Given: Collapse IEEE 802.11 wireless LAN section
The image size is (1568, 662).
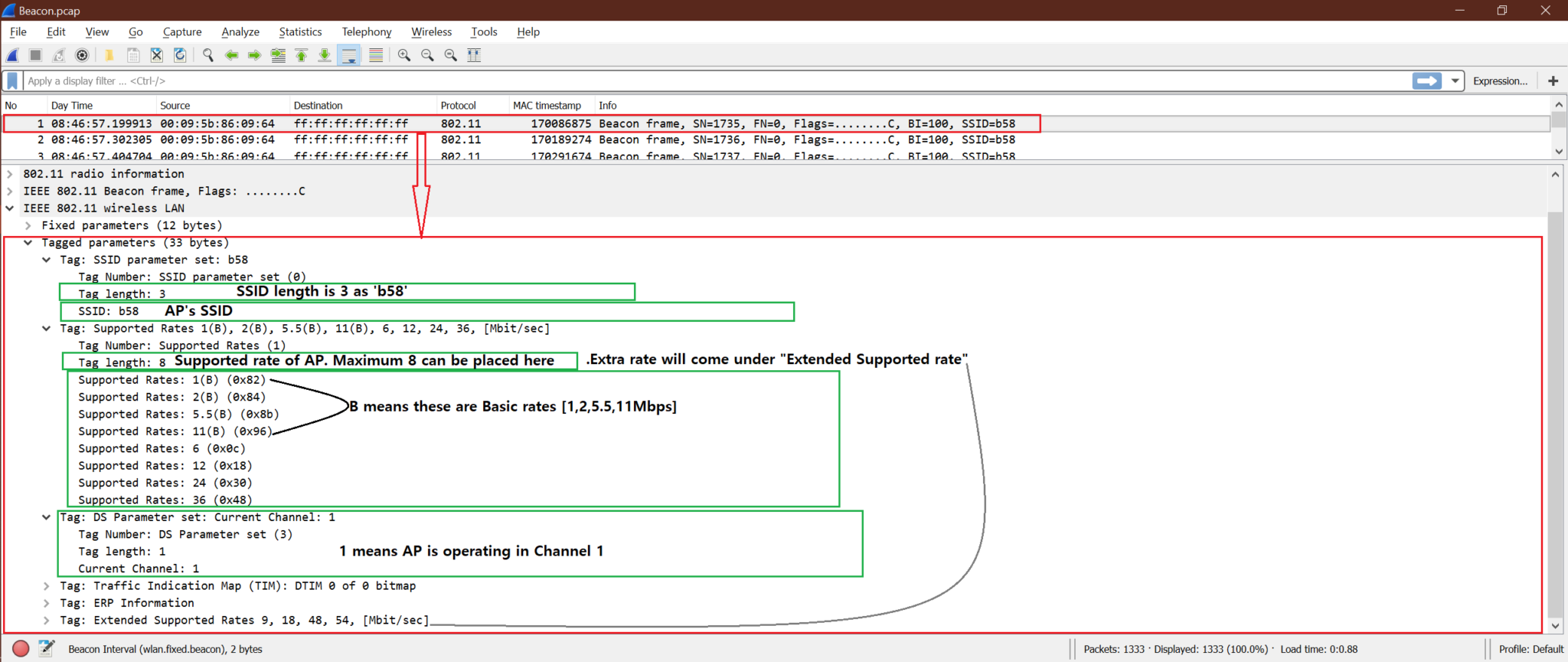Looking at the screenshot, I should pos(10,208).
